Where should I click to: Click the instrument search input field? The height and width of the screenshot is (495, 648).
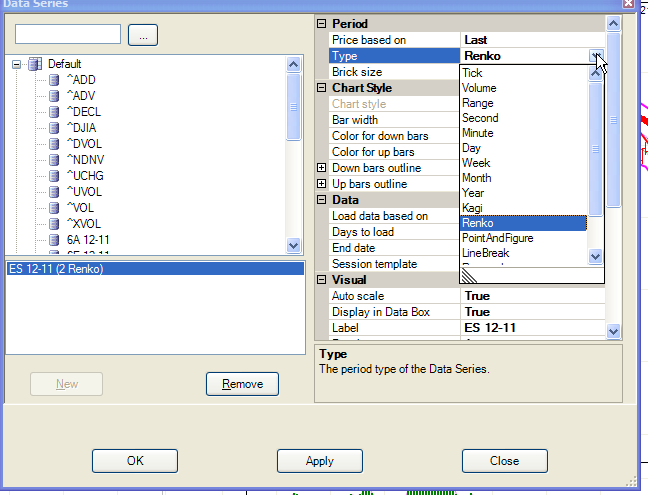pyautogui.click(x=68, y=34)
